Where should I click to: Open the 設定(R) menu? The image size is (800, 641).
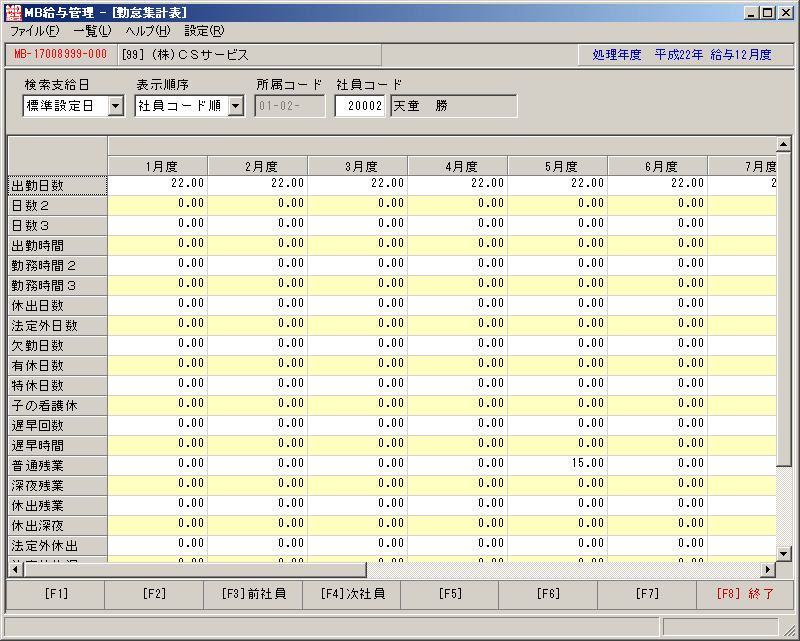pos(204,31)
